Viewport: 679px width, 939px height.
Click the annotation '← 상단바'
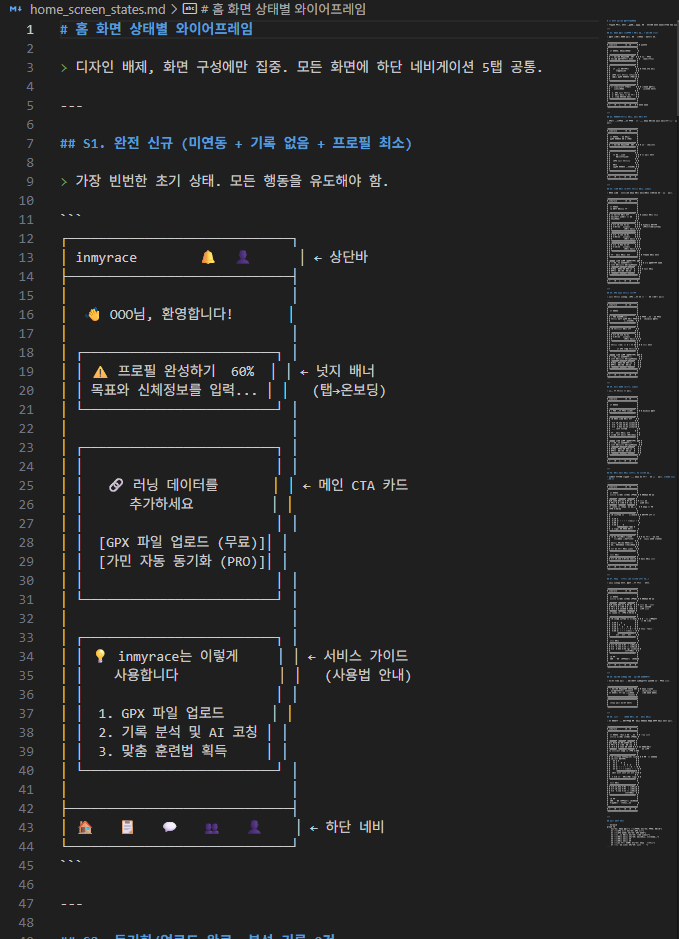click(341, 257)
